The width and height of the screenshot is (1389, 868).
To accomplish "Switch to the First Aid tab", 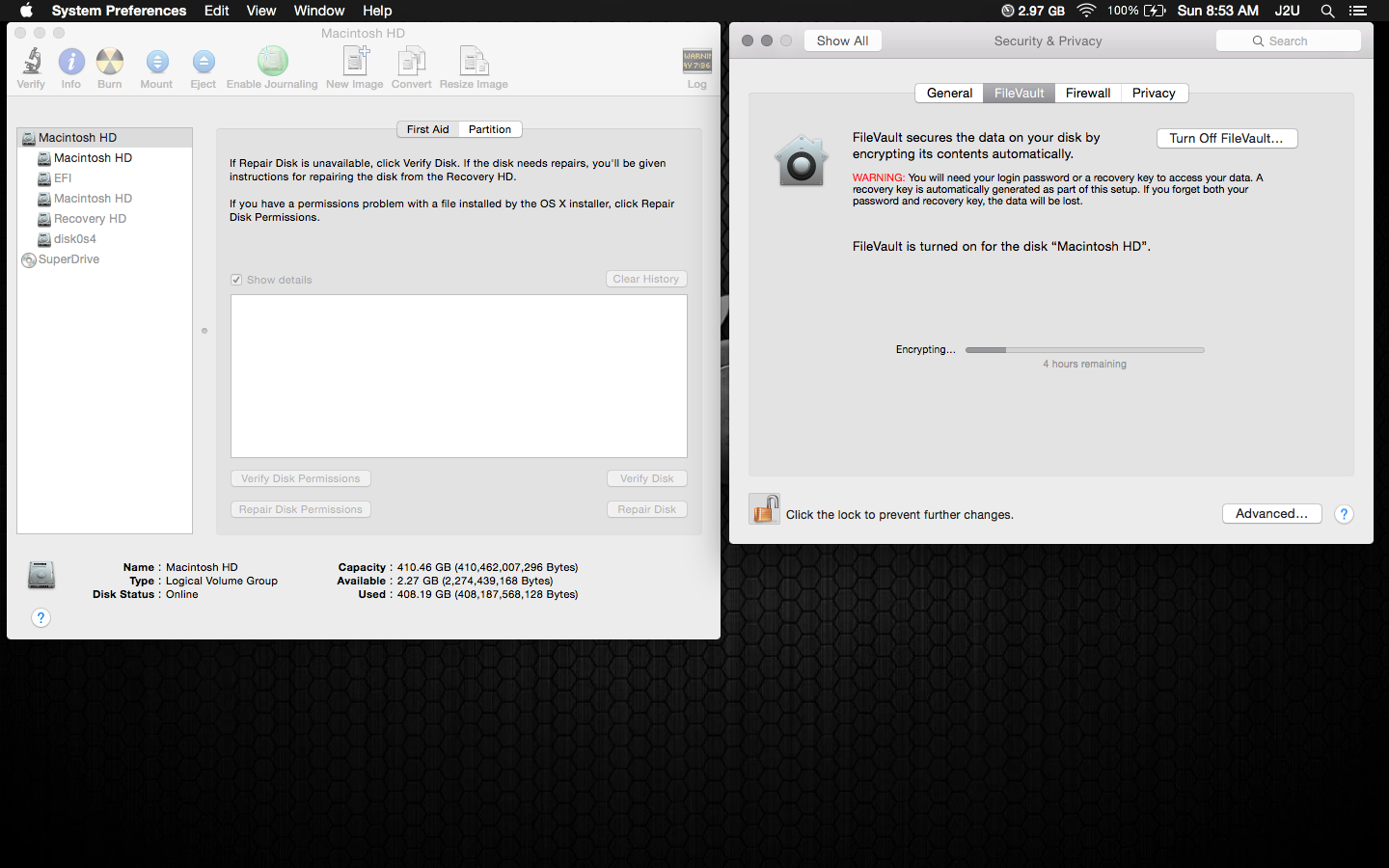I will point(427,129).
